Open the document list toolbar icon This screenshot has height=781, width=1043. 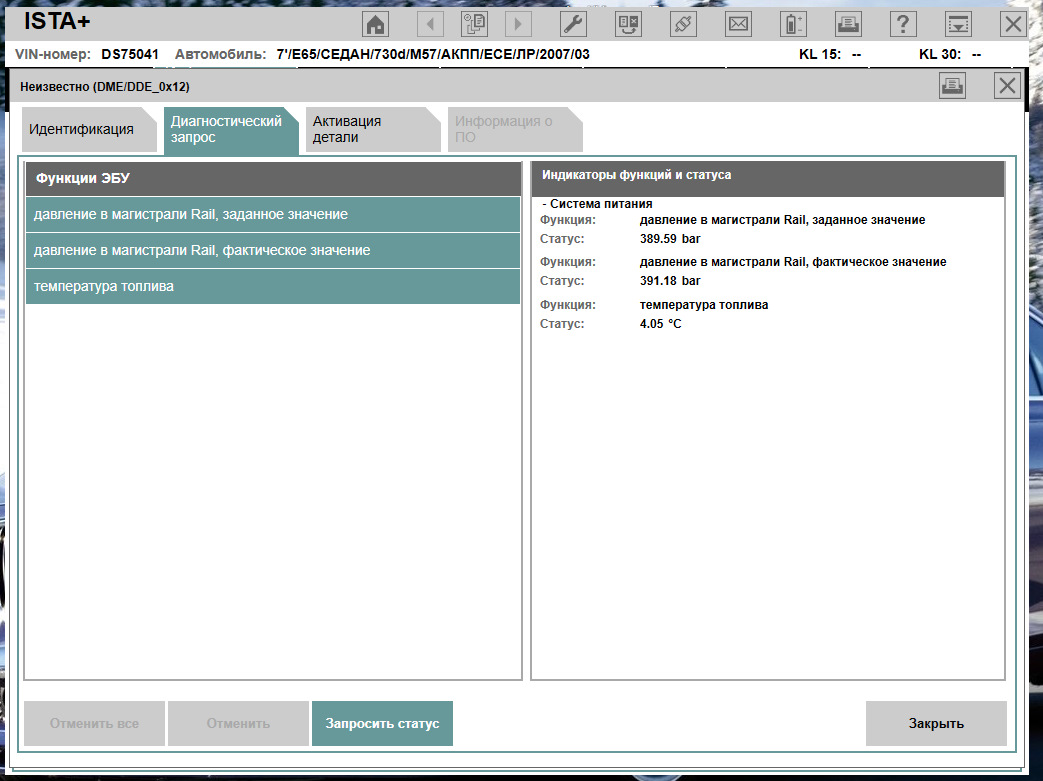coord(474,25)
